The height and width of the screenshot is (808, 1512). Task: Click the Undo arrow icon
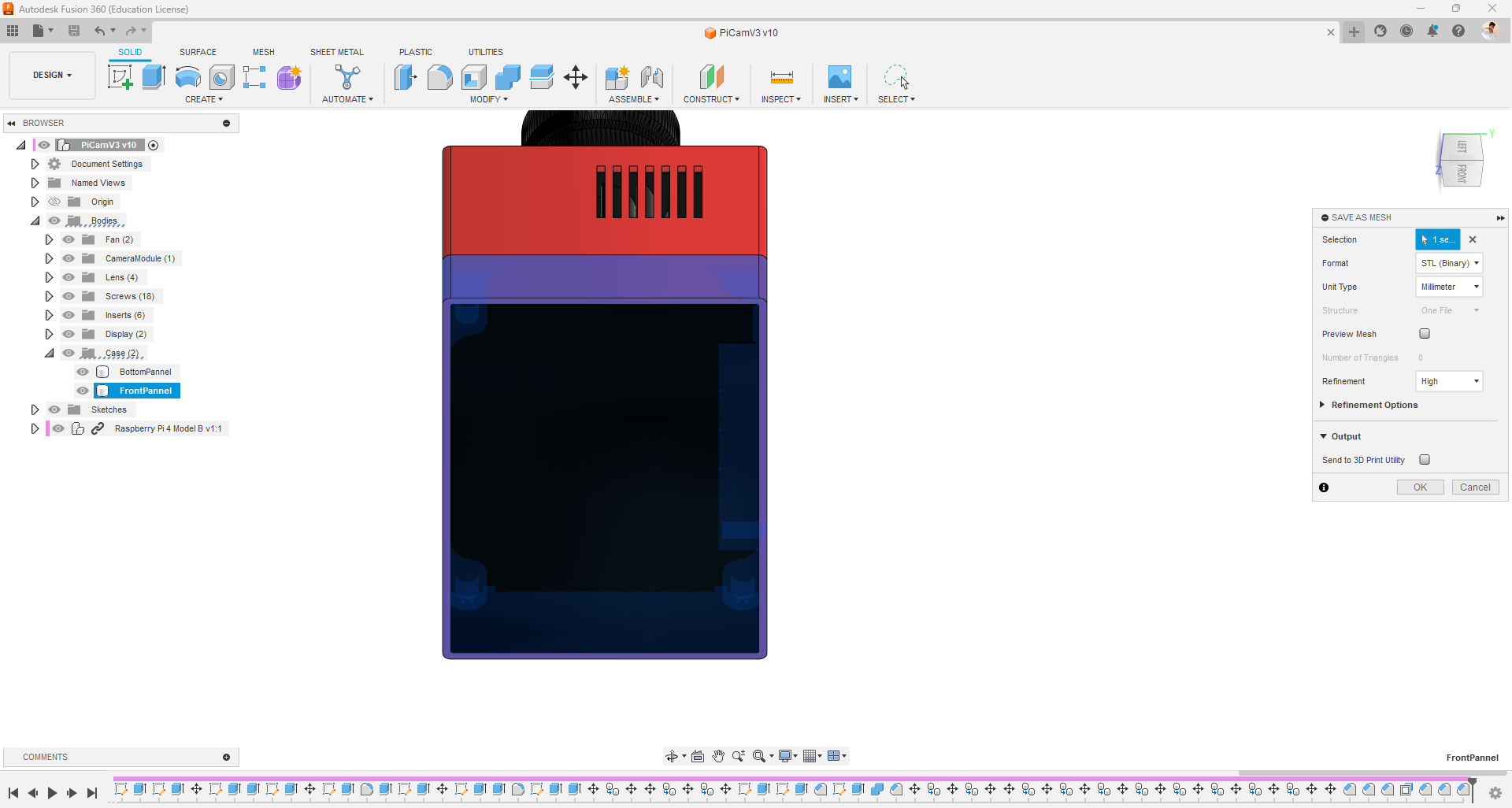click(100, 31)
